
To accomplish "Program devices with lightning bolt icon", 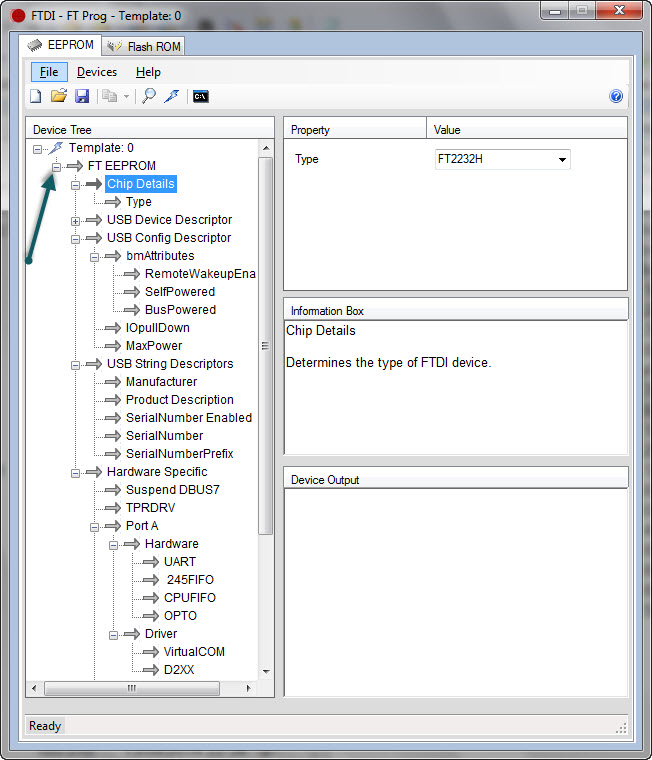I will click(172, 96).
